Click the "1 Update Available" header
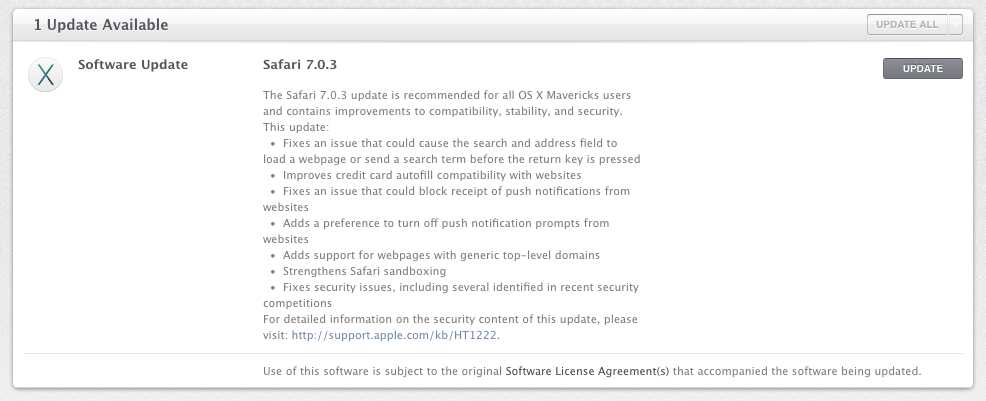 pos(101,24)
